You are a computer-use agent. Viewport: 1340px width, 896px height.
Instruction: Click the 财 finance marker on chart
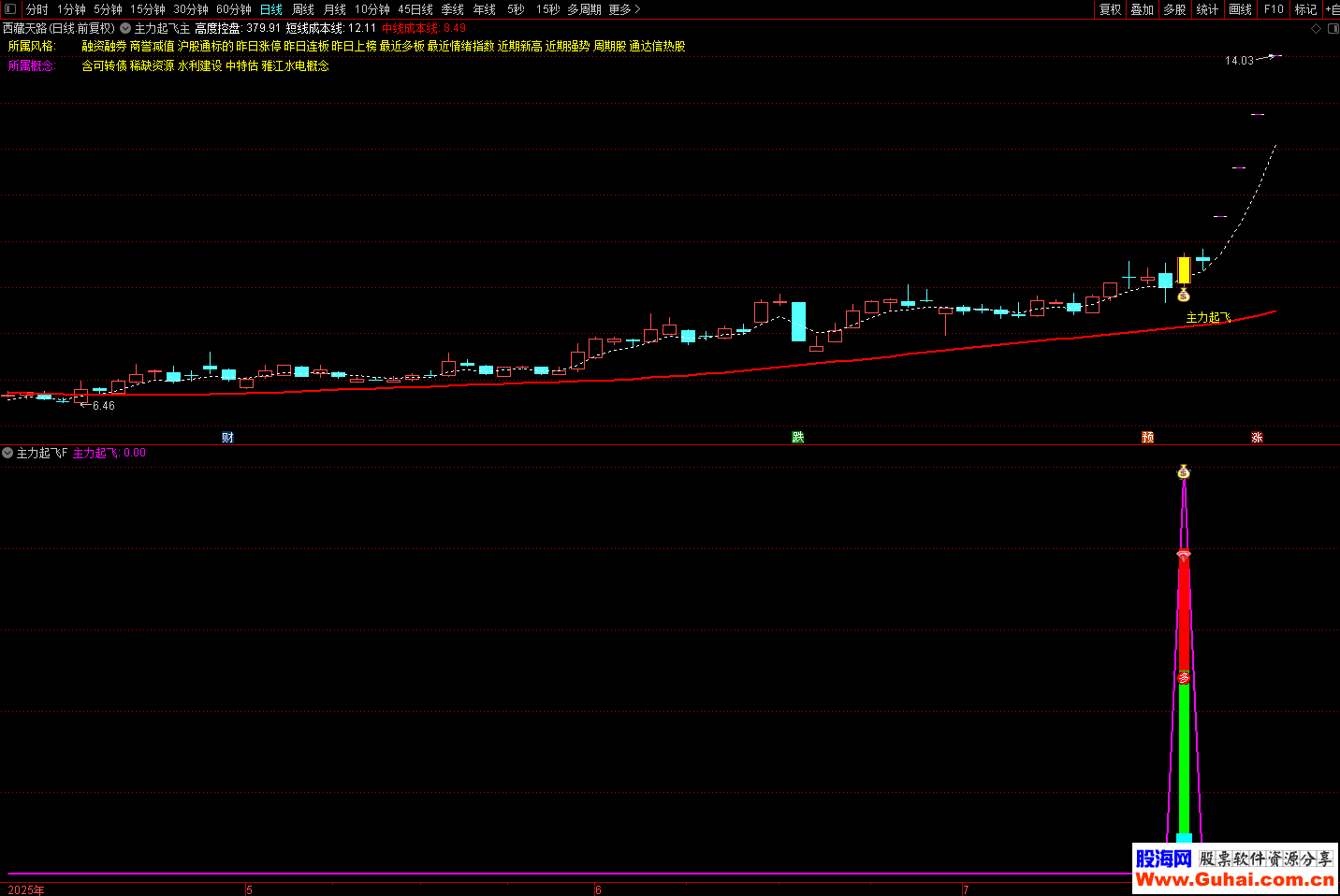(227, 438)
